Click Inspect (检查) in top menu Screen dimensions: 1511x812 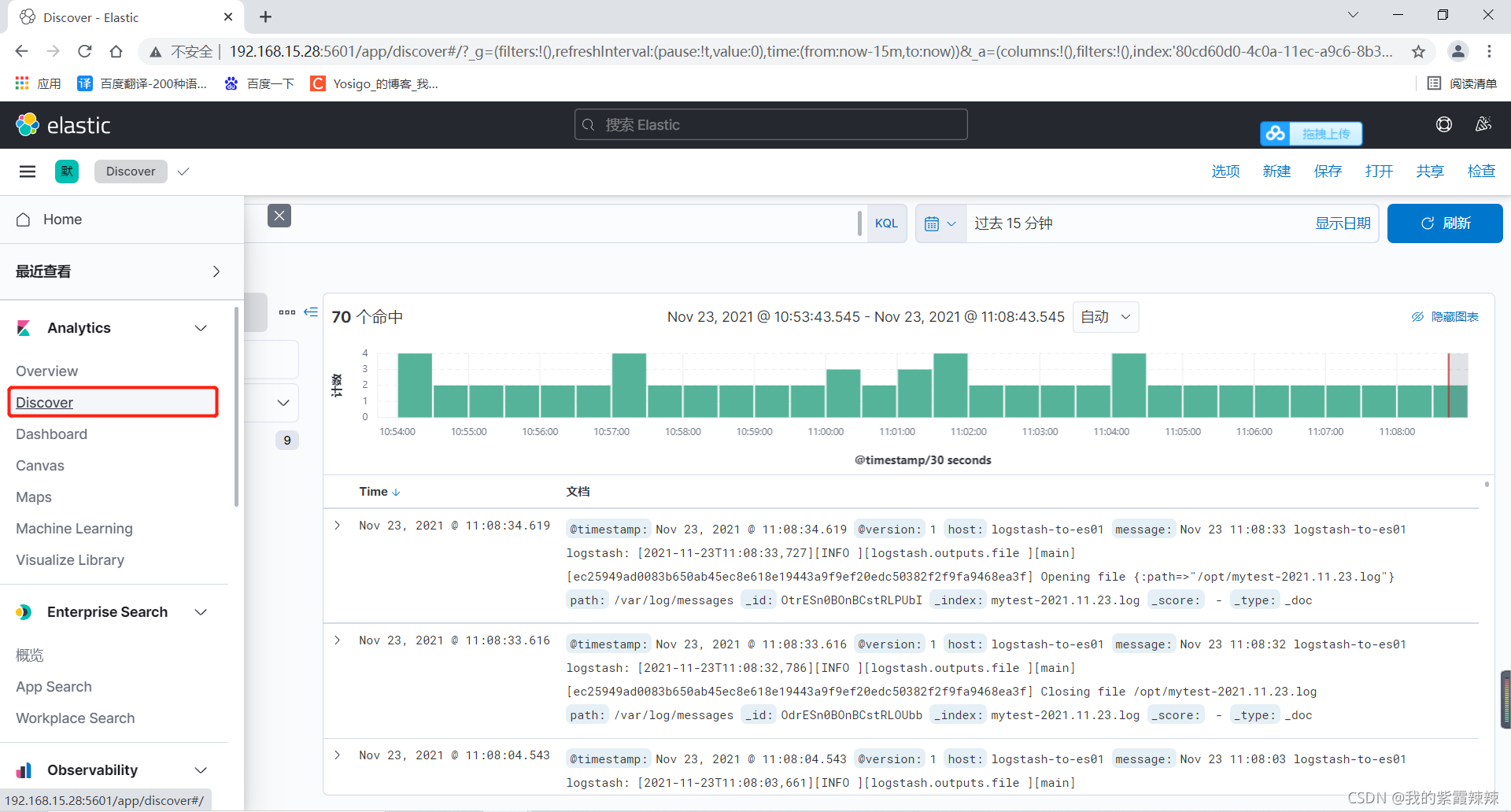tap(1481, 172)
